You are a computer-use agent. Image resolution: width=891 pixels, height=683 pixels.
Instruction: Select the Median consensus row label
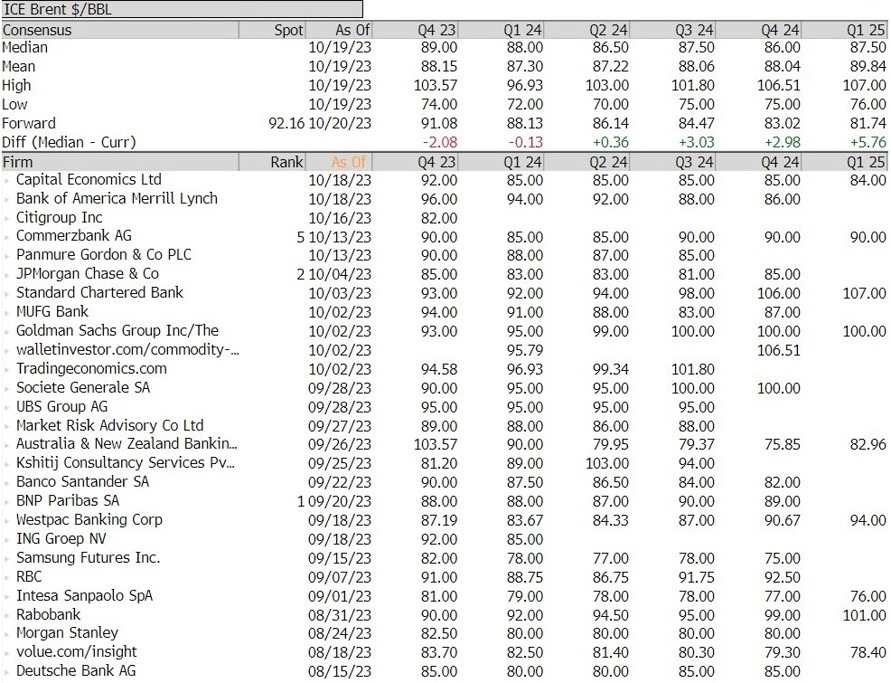(x=25, y=47)
